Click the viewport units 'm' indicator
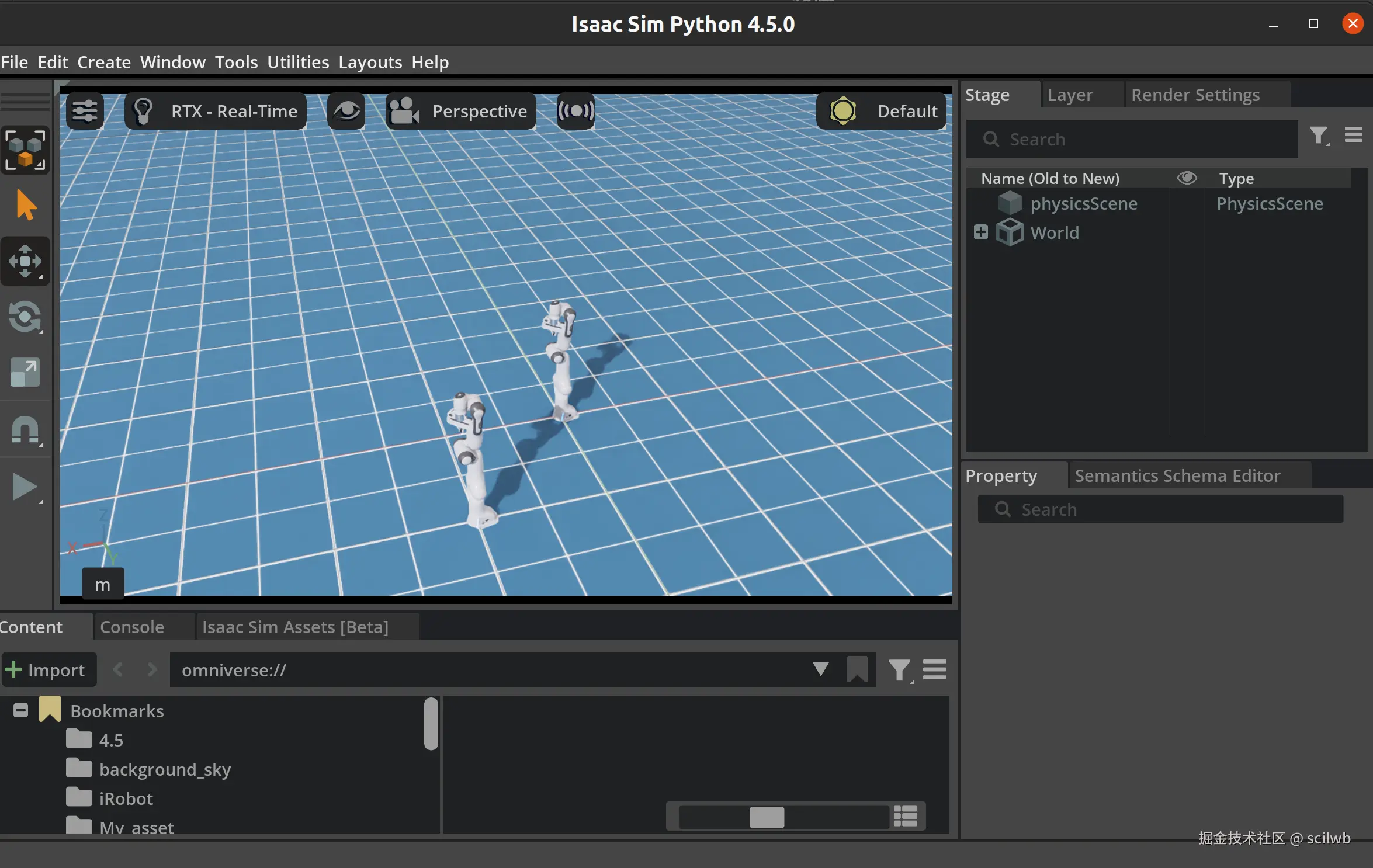The image size is (1373, 868). pyautogui.click(x=103, y=584)
